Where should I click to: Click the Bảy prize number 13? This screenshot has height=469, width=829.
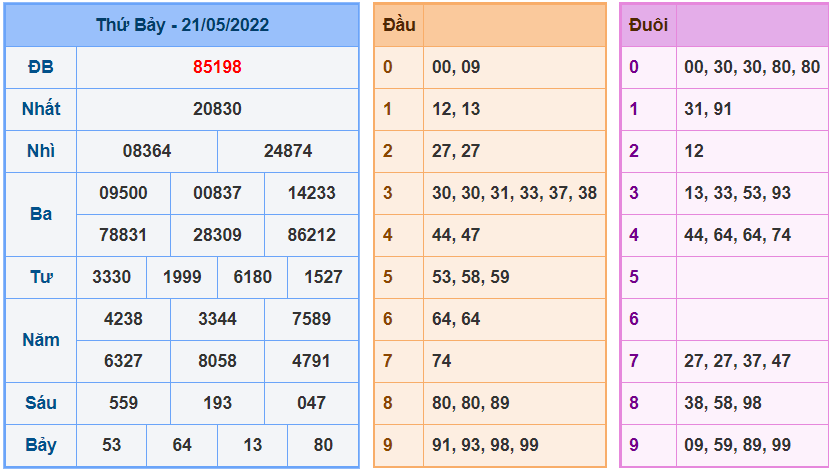253,445
